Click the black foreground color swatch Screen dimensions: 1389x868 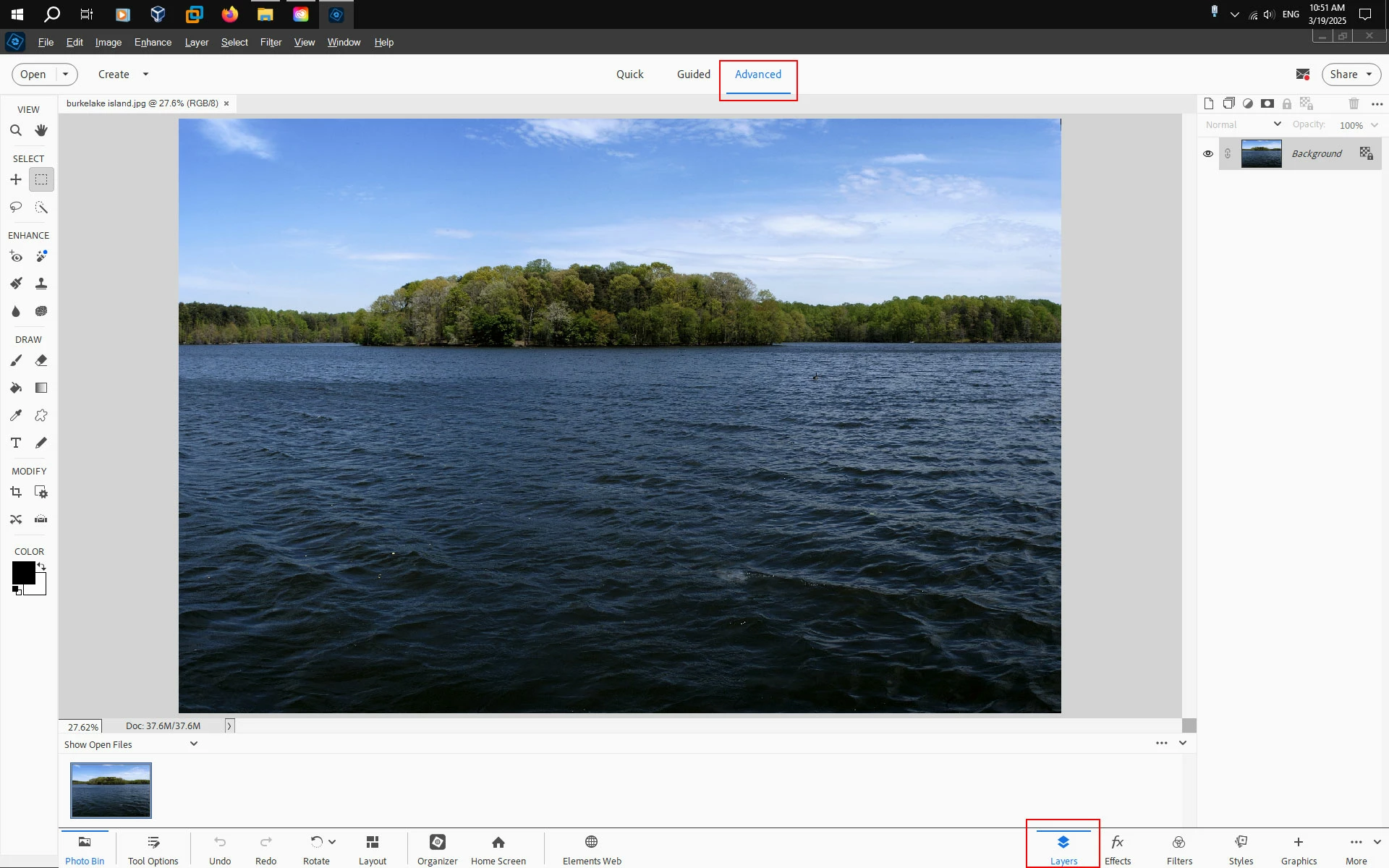pyautogui.click(x=22, y=572)
